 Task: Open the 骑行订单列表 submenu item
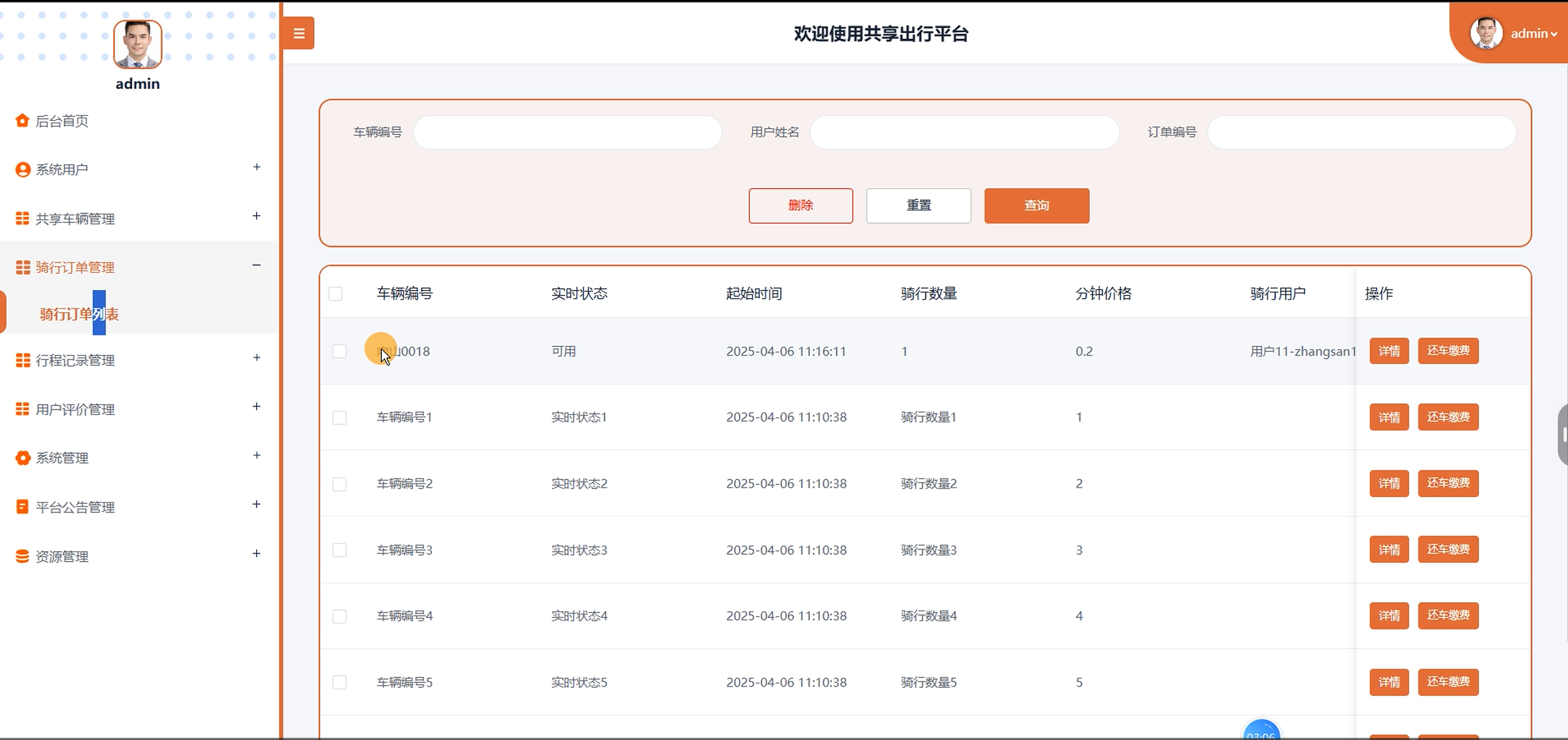tap(80, 314)
